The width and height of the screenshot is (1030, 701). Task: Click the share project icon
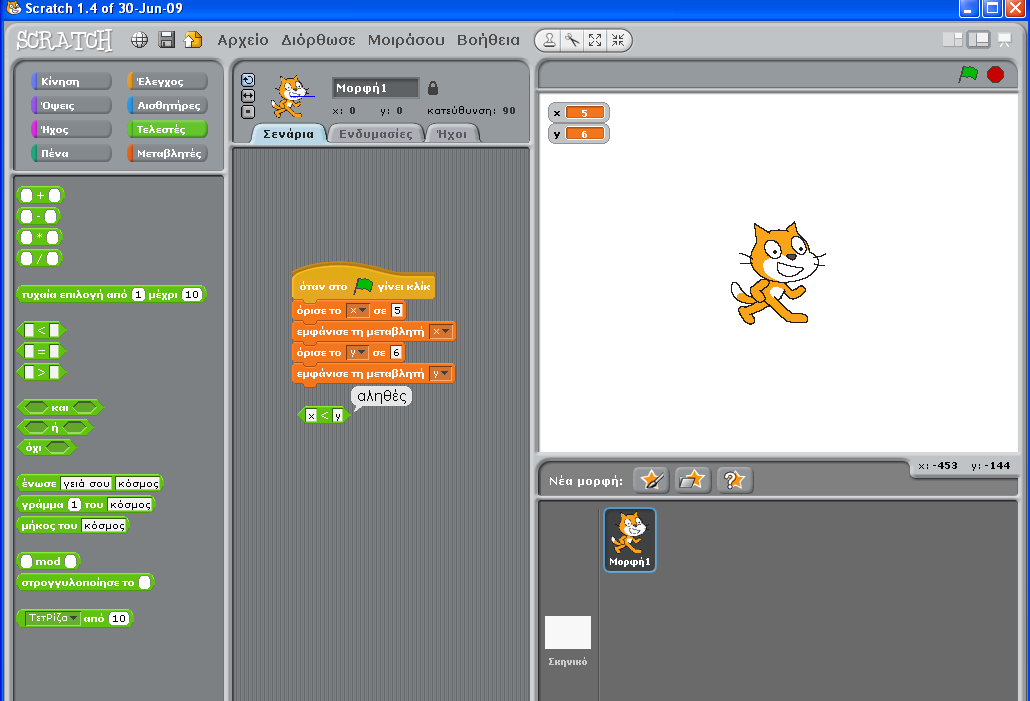click(193, 40)
